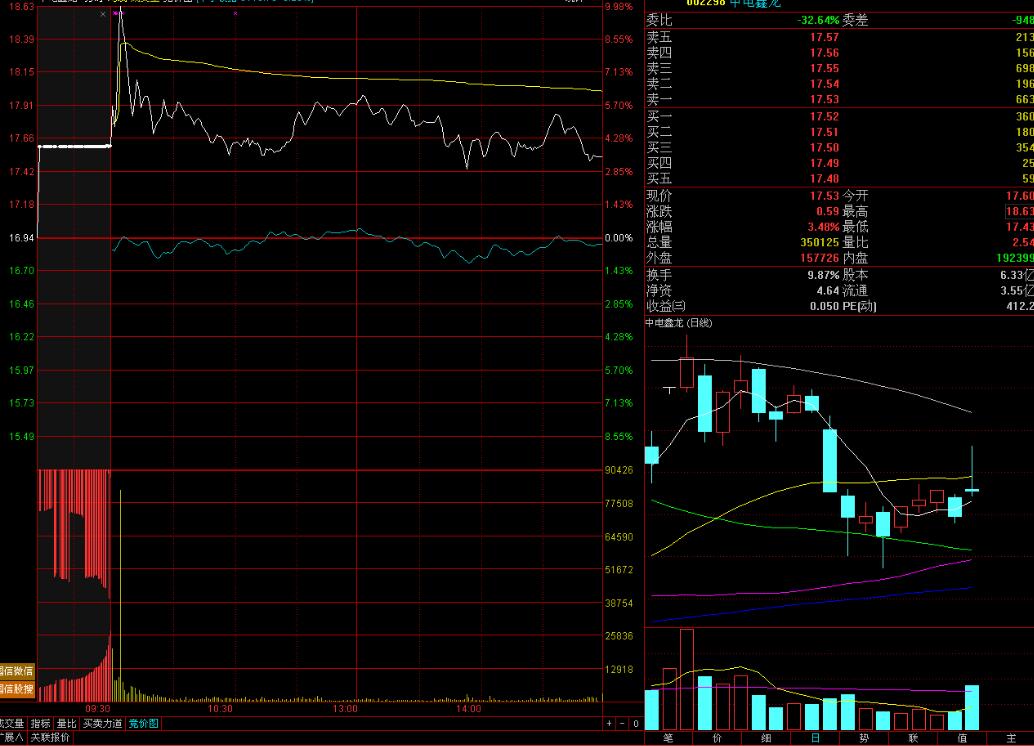The width and height of the screenshot is (1034, 746).
Task: Switch to the 量比 tab
Action: click(x=66, y=724)
